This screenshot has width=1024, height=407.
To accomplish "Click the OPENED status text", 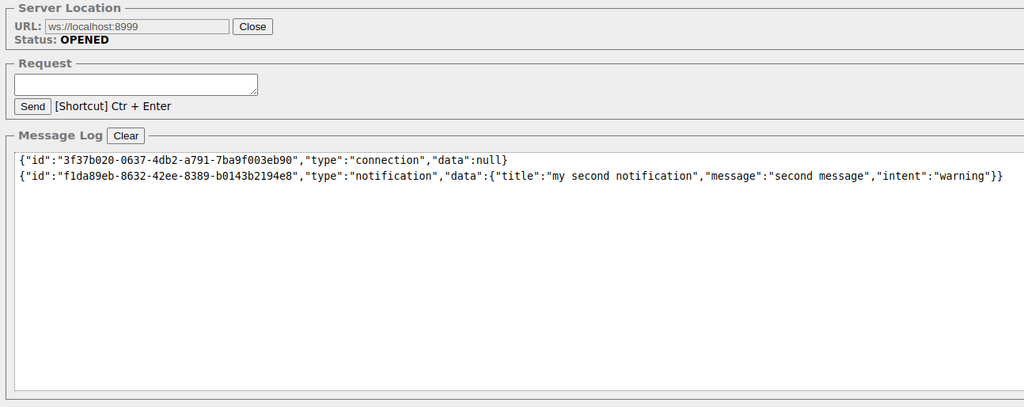I will pos(85,40).
